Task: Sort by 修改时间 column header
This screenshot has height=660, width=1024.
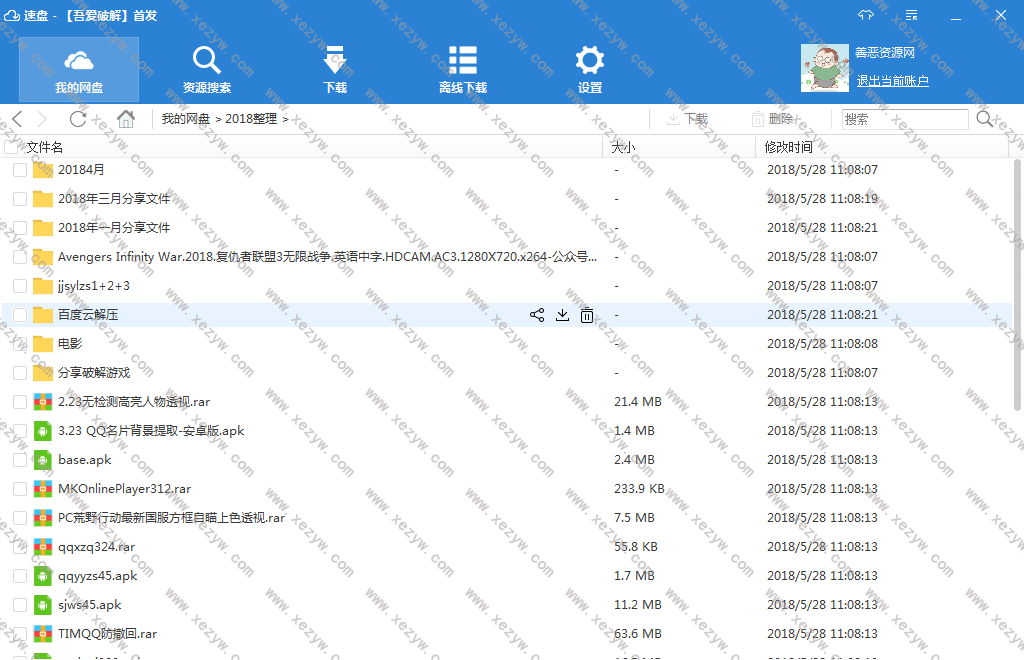Action: click(789, 147)
